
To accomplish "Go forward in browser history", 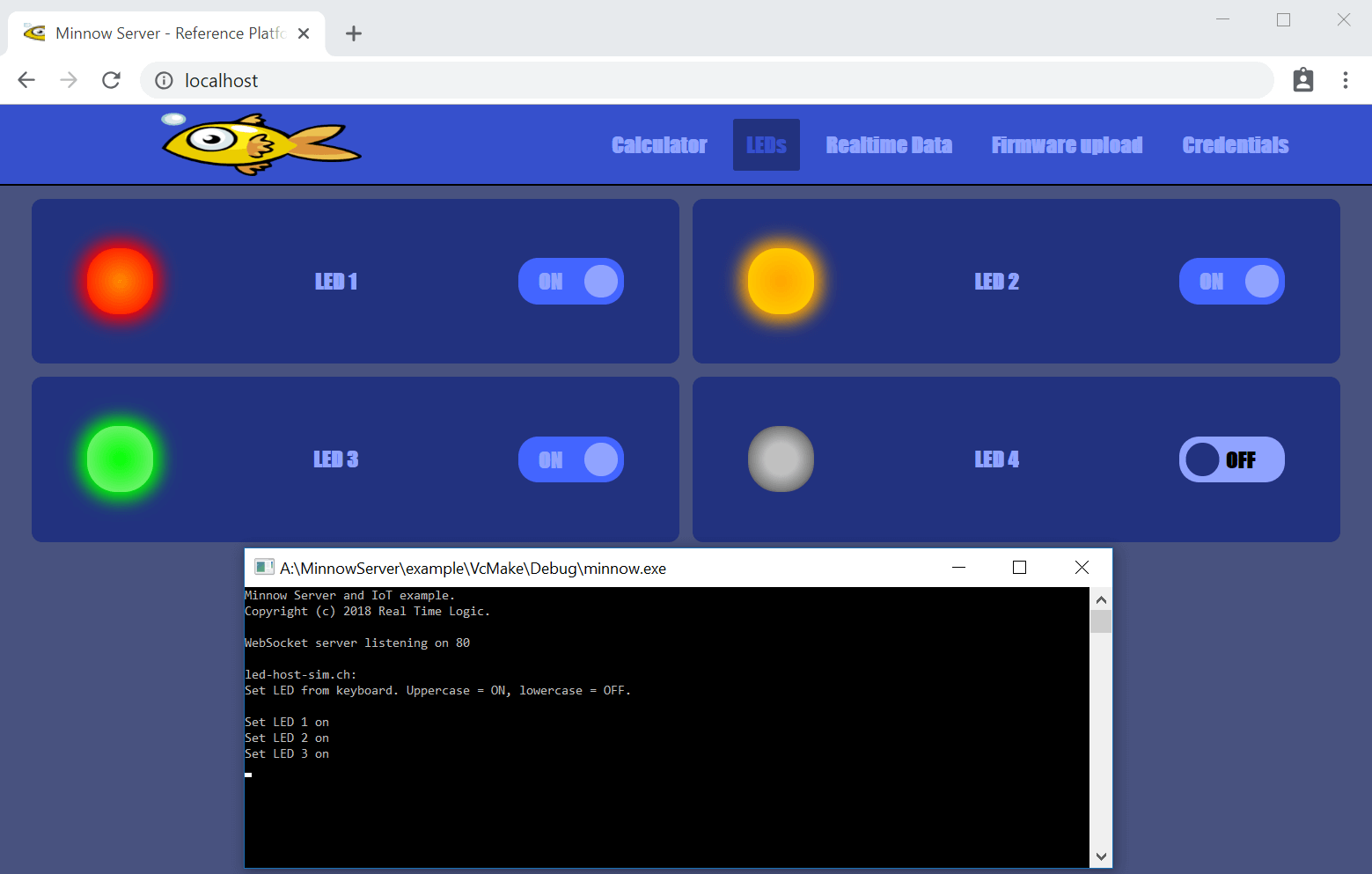I will pyautogui.click(x=69, y=80).
